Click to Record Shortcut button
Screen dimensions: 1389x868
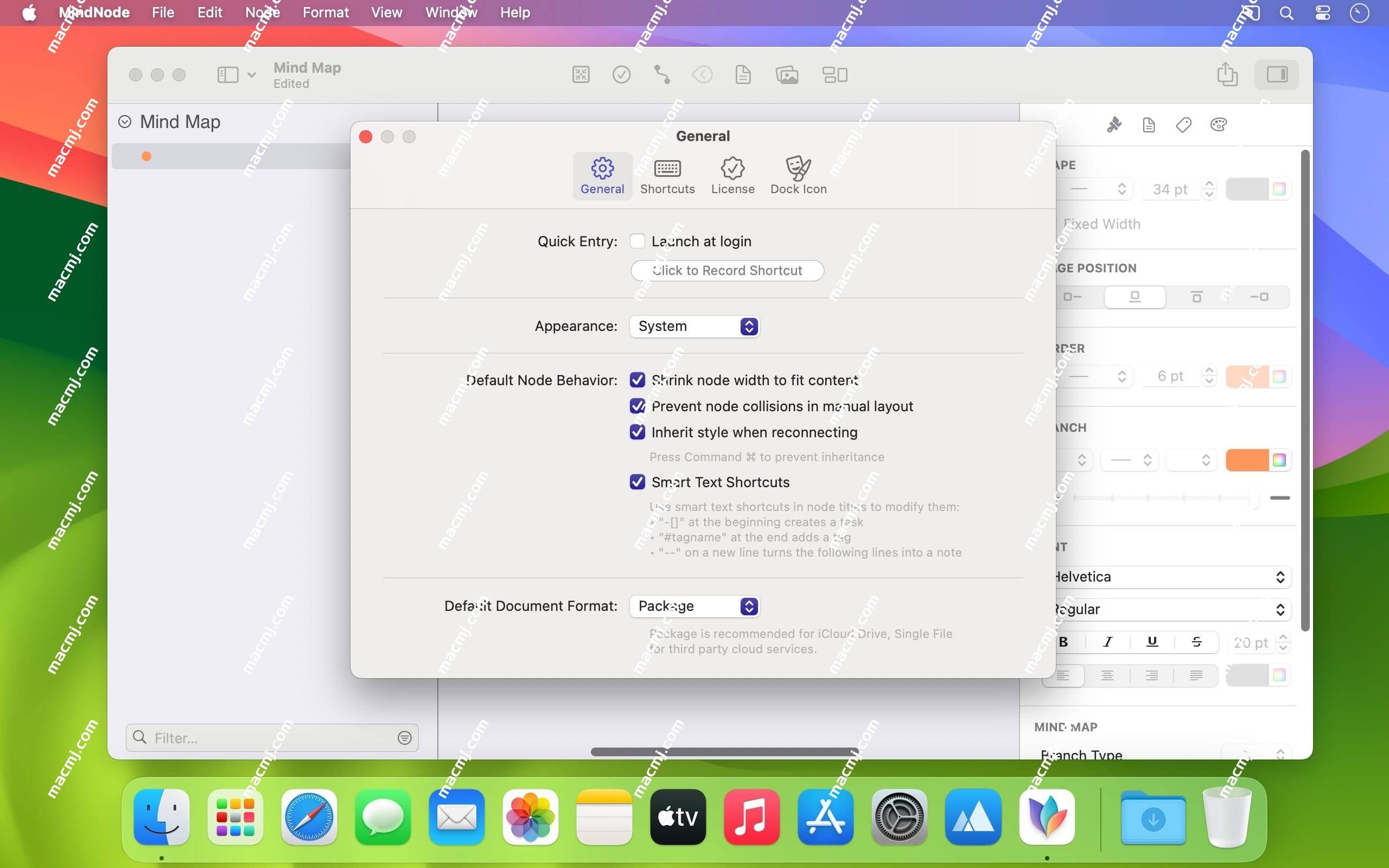[727, 270]
